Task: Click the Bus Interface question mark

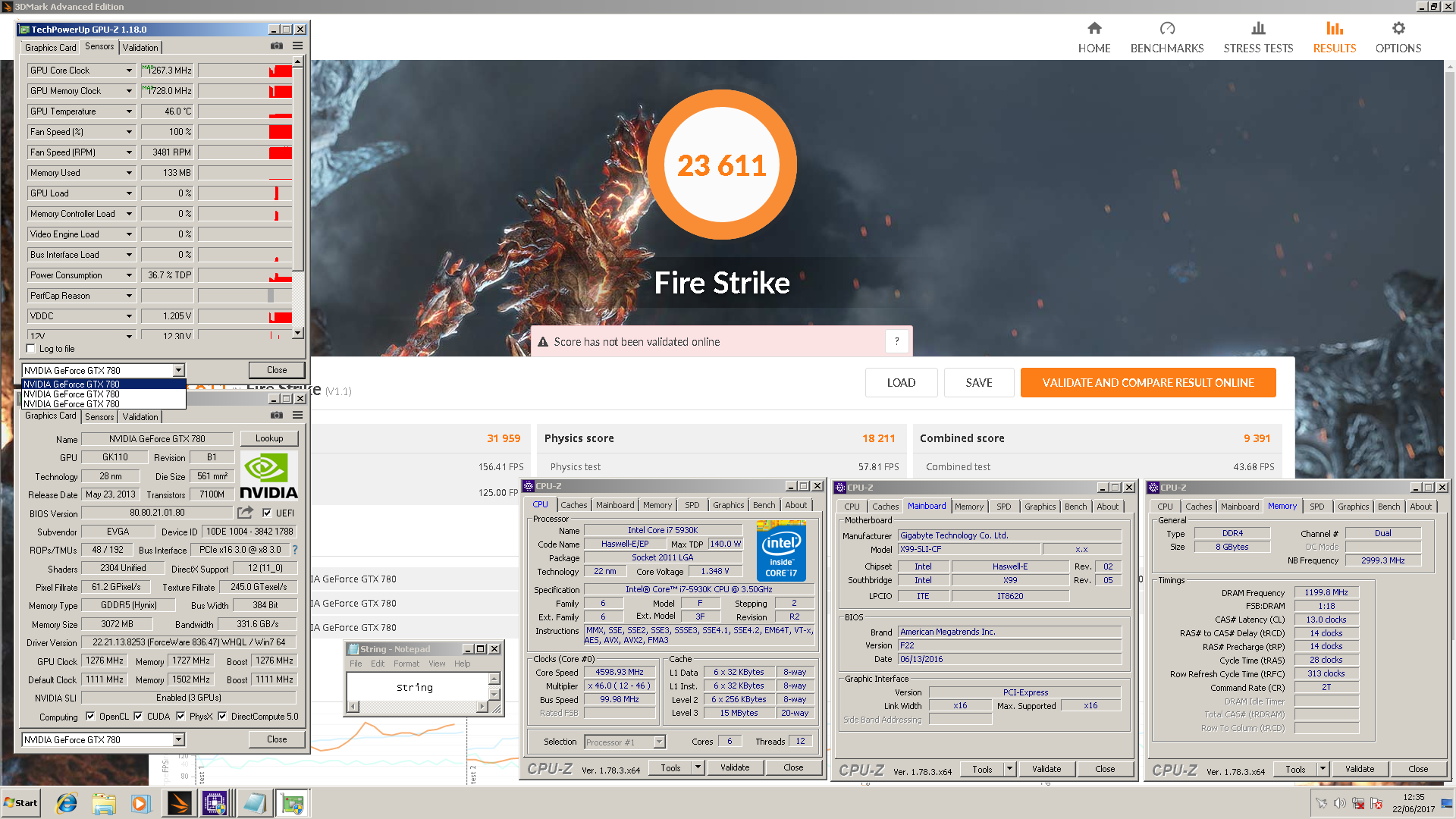Action: click(295, 550)
